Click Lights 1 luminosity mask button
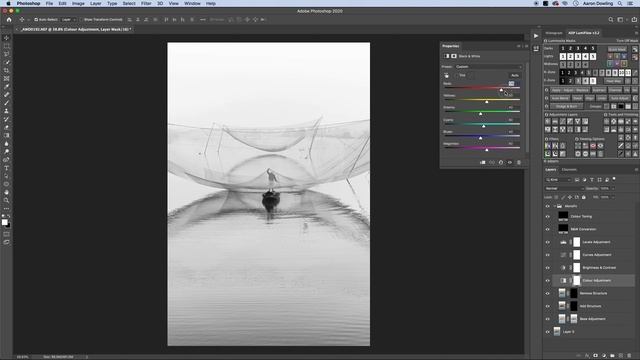Image resolution: width=640 pixels, height=360 pixels. tap(563, 56)
